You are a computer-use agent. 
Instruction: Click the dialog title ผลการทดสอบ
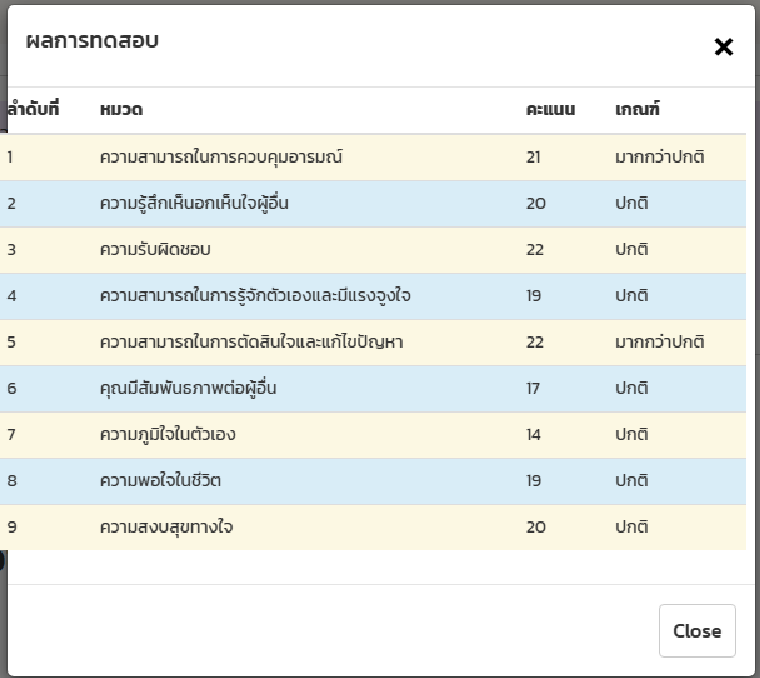(92, 41)
